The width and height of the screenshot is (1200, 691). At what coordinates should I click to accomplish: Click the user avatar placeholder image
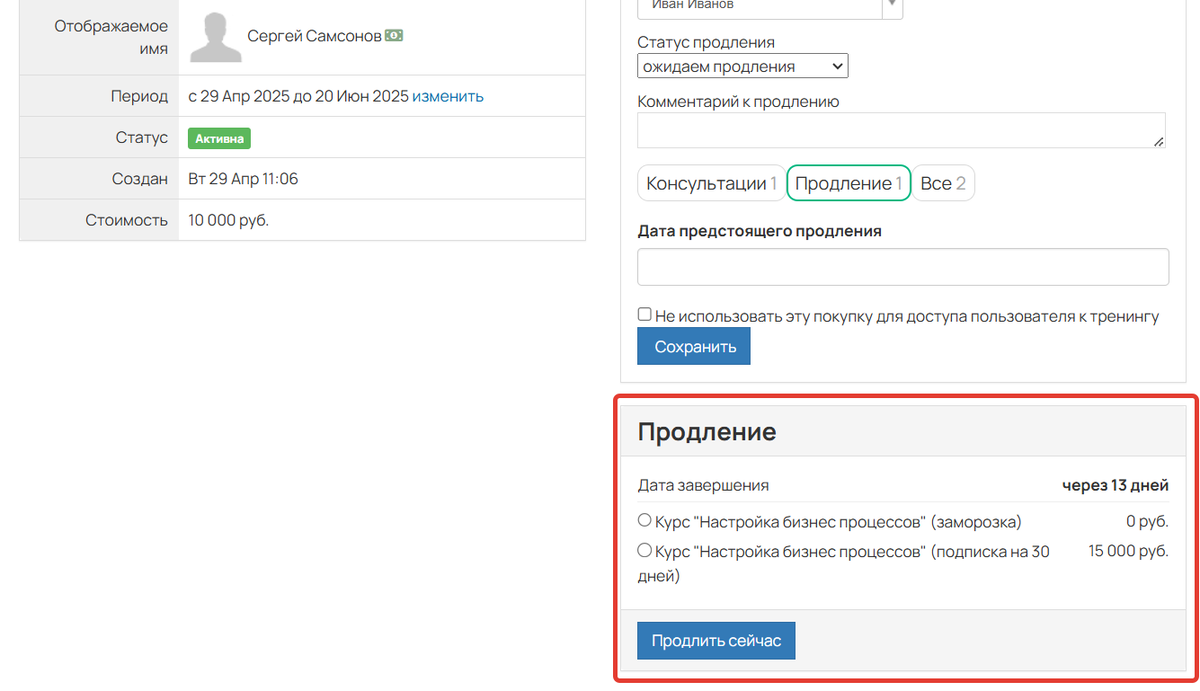pos(215,38)
